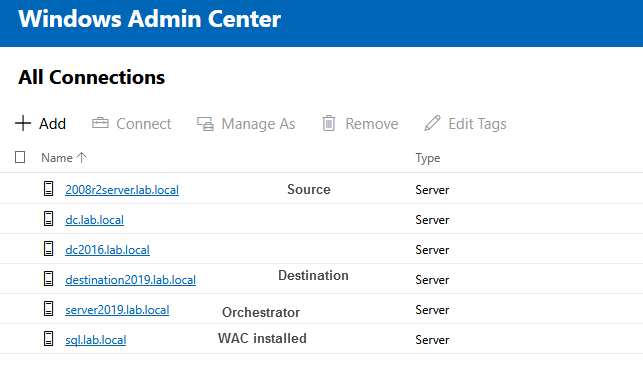Open the dc.lab.local connection link
This screenshot has height=387, width=643.
[x=94, y=220]
